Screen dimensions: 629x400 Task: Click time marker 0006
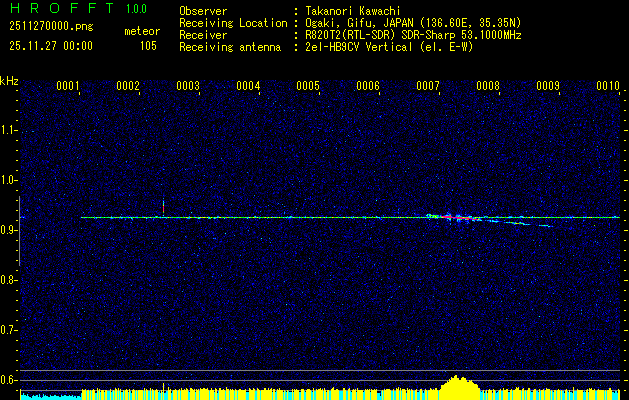click(368, 86)
